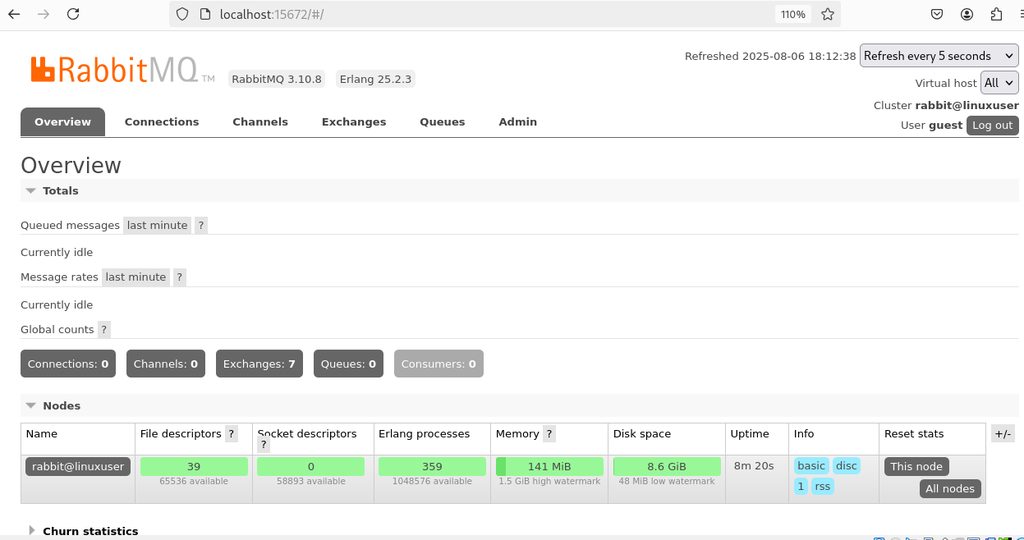1024x540 pixels.
Task: Click help icon next to Global counts
Action: point(104,329)
